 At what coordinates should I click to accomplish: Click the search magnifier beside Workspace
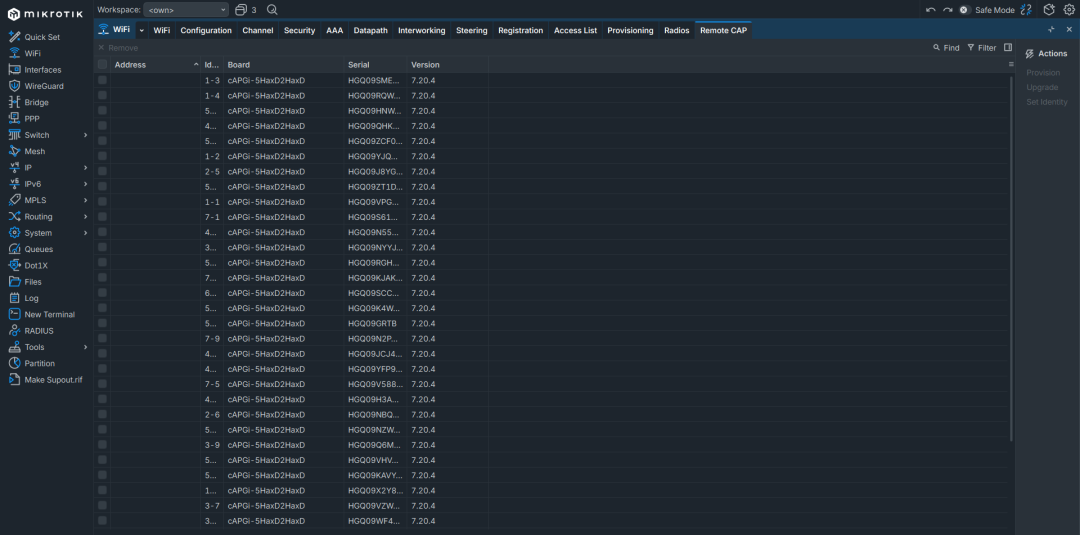[x=272, y=10]
